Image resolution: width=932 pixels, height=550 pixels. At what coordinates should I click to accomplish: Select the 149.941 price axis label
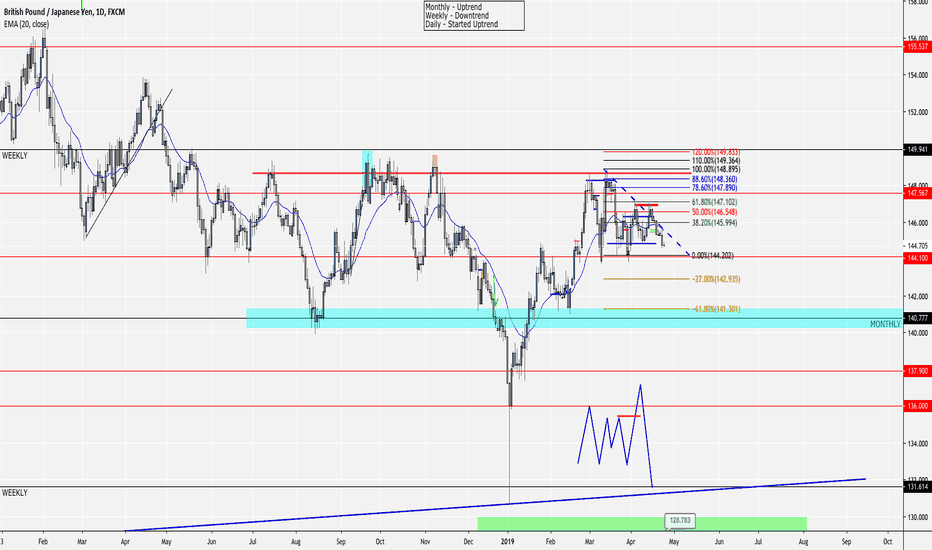click(917, 150)
